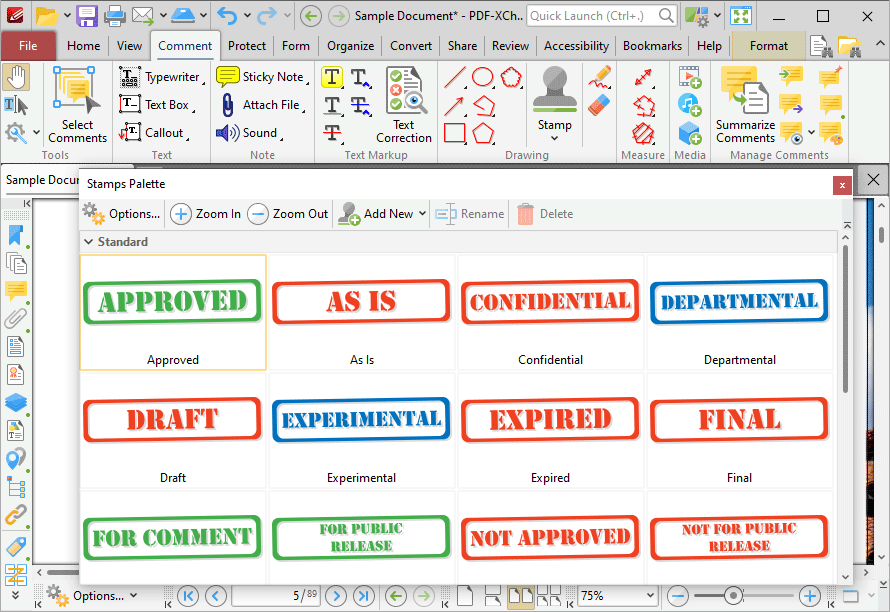Screen dimensions: 890x612
Task: Click Zoom Out in Stamps Palette
Action: (288, 213)
